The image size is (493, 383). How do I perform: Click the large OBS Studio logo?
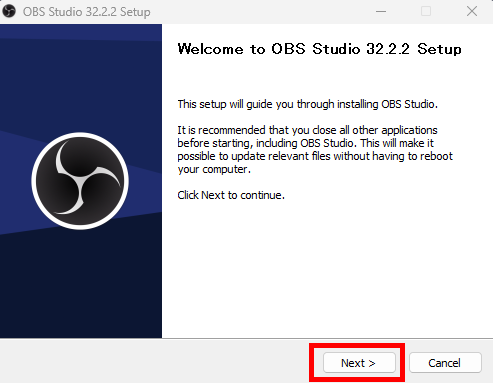(x=80, y=181)
